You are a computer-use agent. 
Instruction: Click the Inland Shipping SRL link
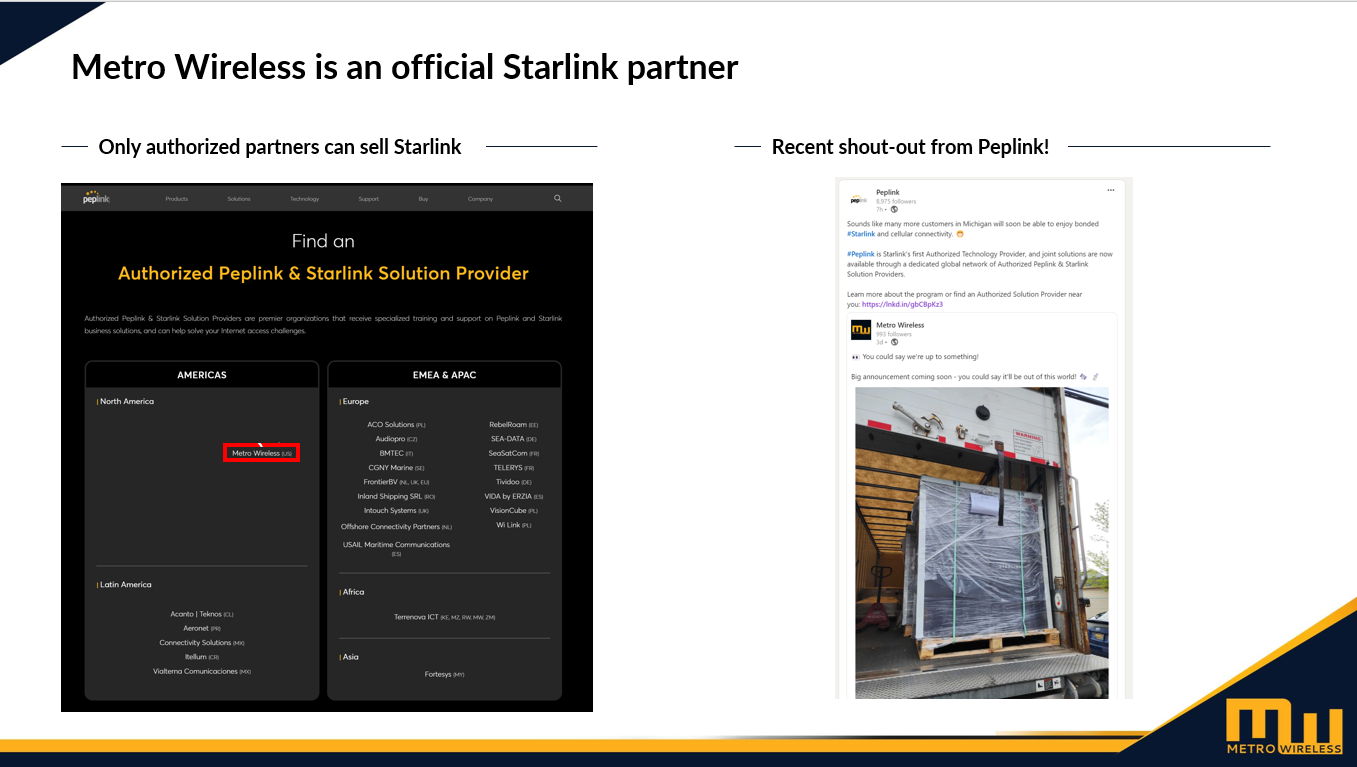[x=396, y=496]
